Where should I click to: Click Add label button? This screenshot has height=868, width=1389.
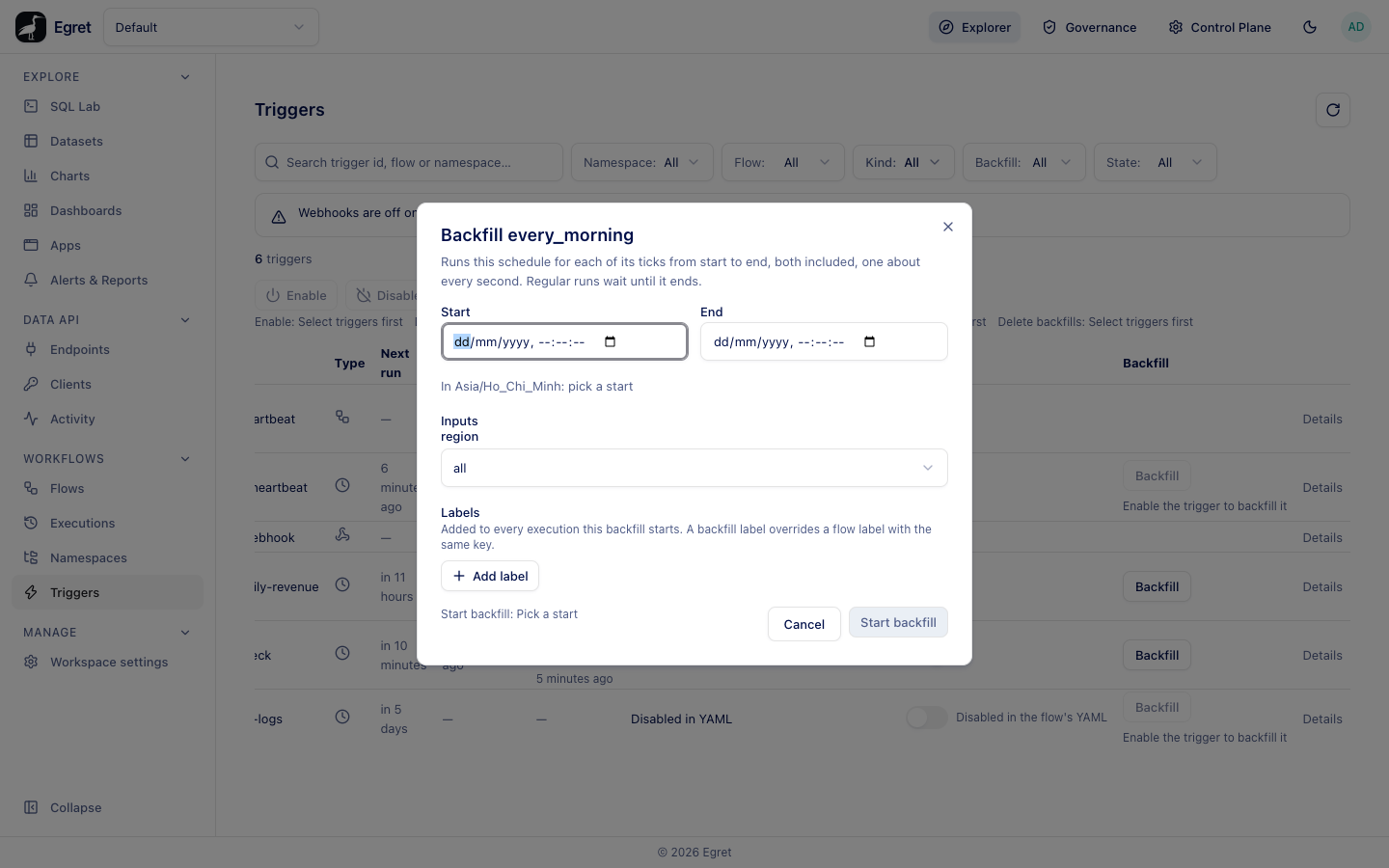tap(490, 576)
